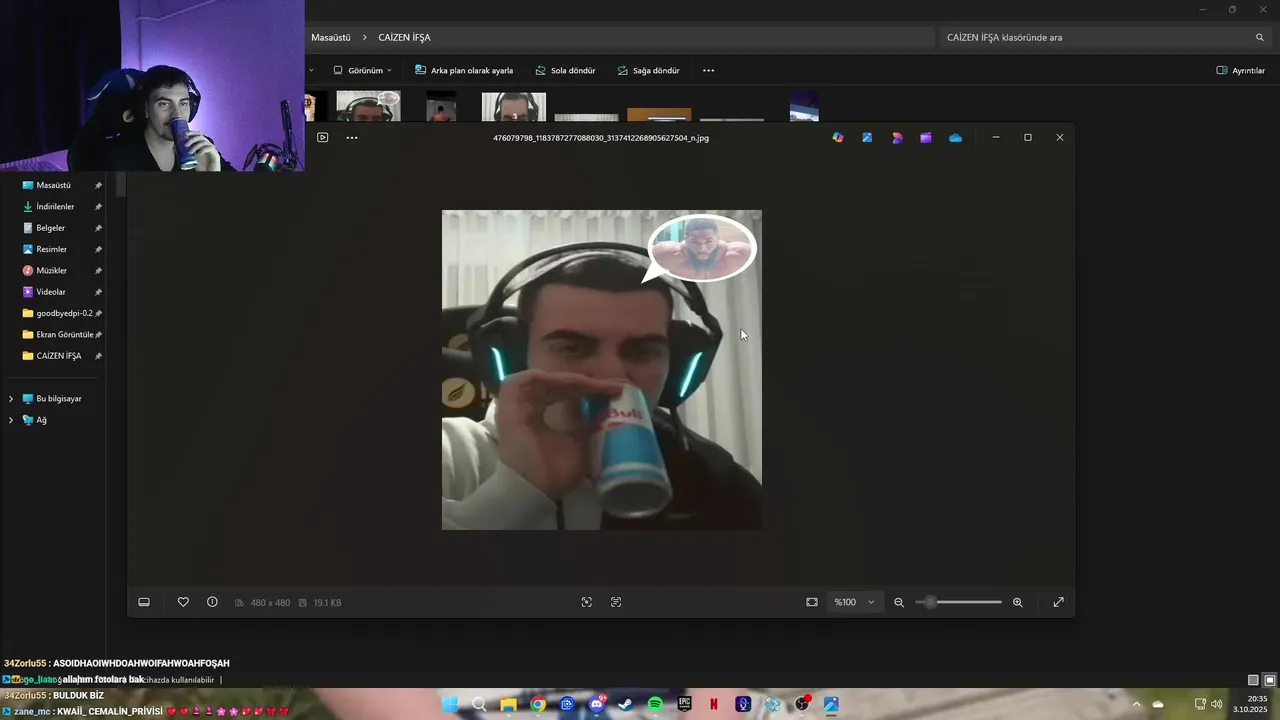
Task: Open Spotify from the taskbar
Action: coord(655,704)
